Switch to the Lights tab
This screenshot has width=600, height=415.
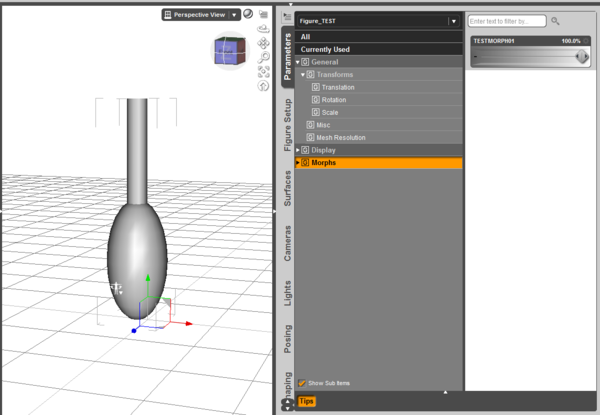[x=287, y=293]
